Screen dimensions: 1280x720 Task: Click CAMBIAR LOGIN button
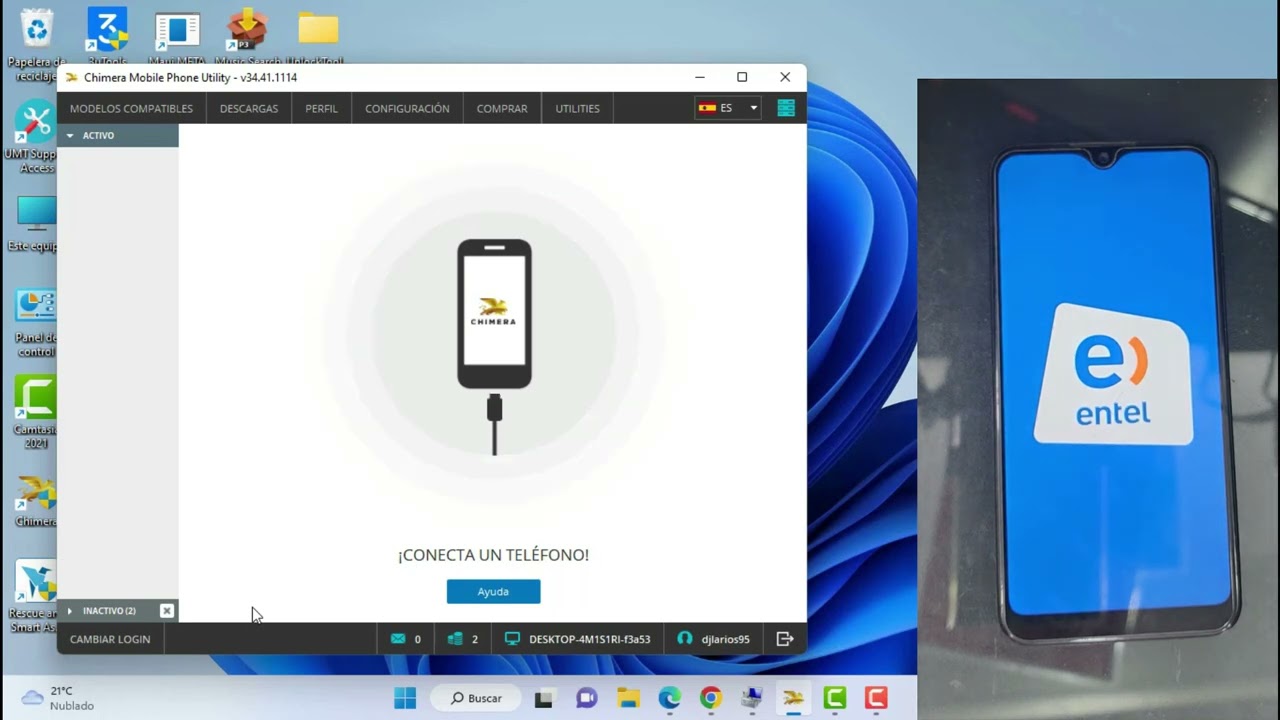(x=110, y=639)
